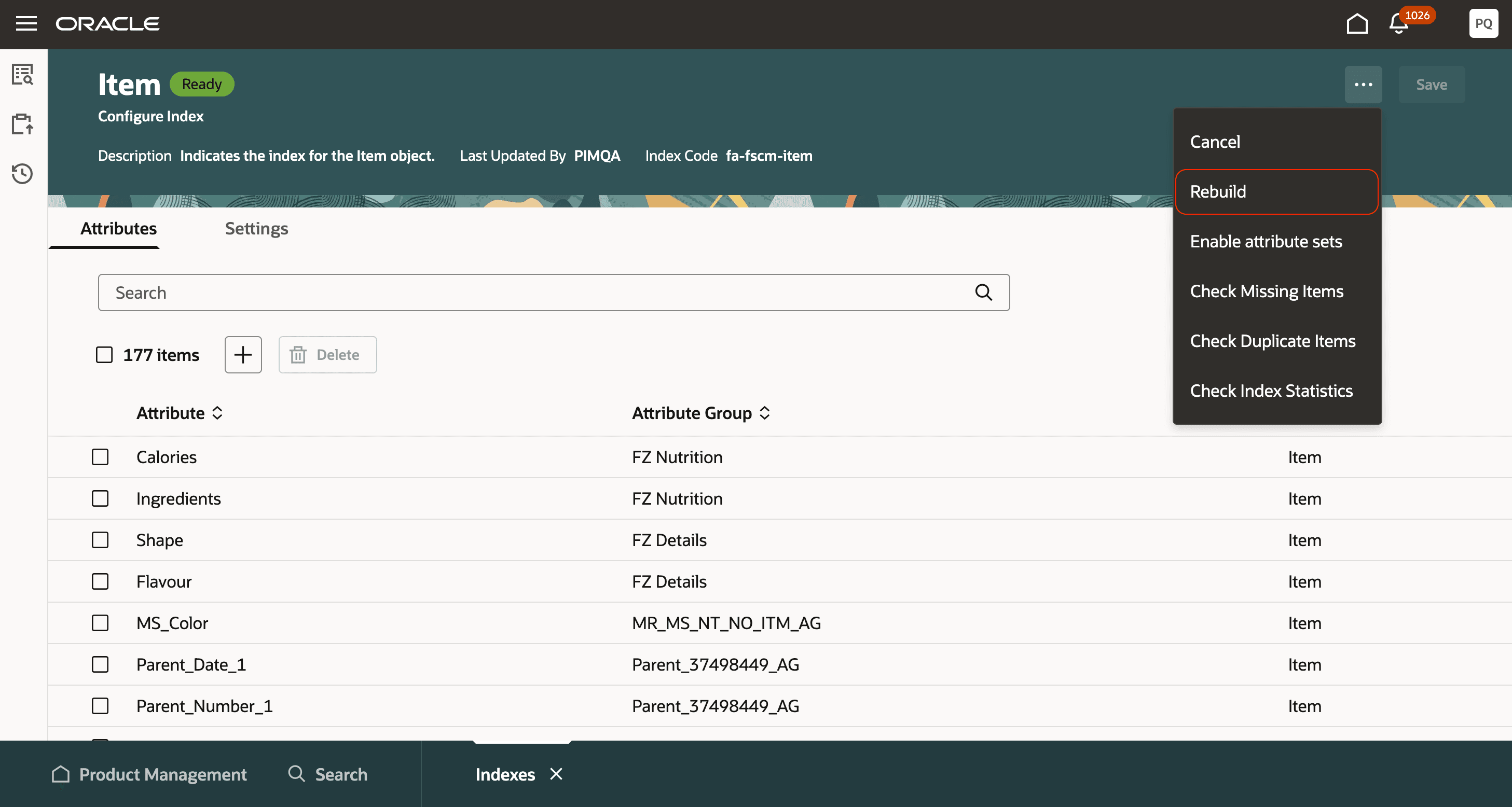Screen dimensions: 1512x807
Task: Switch to the Settings tab
Action: click(x=256, y=228)
